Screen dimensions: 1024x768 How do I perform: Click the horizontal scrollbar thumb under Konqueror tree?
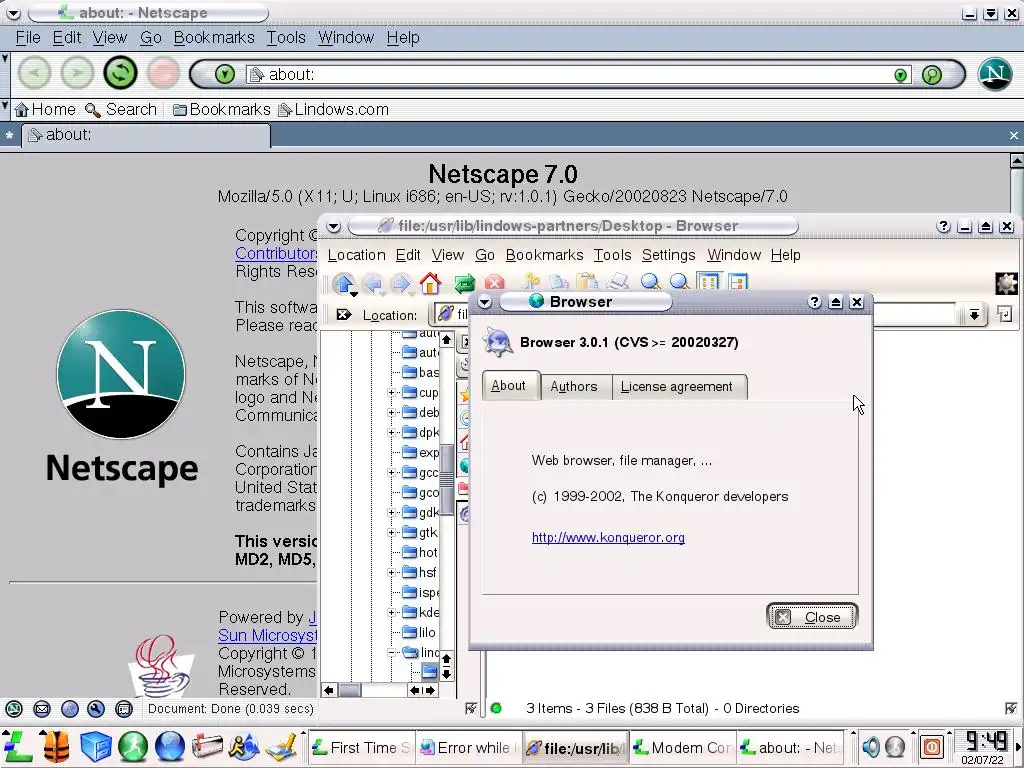[x=350, y=690]
